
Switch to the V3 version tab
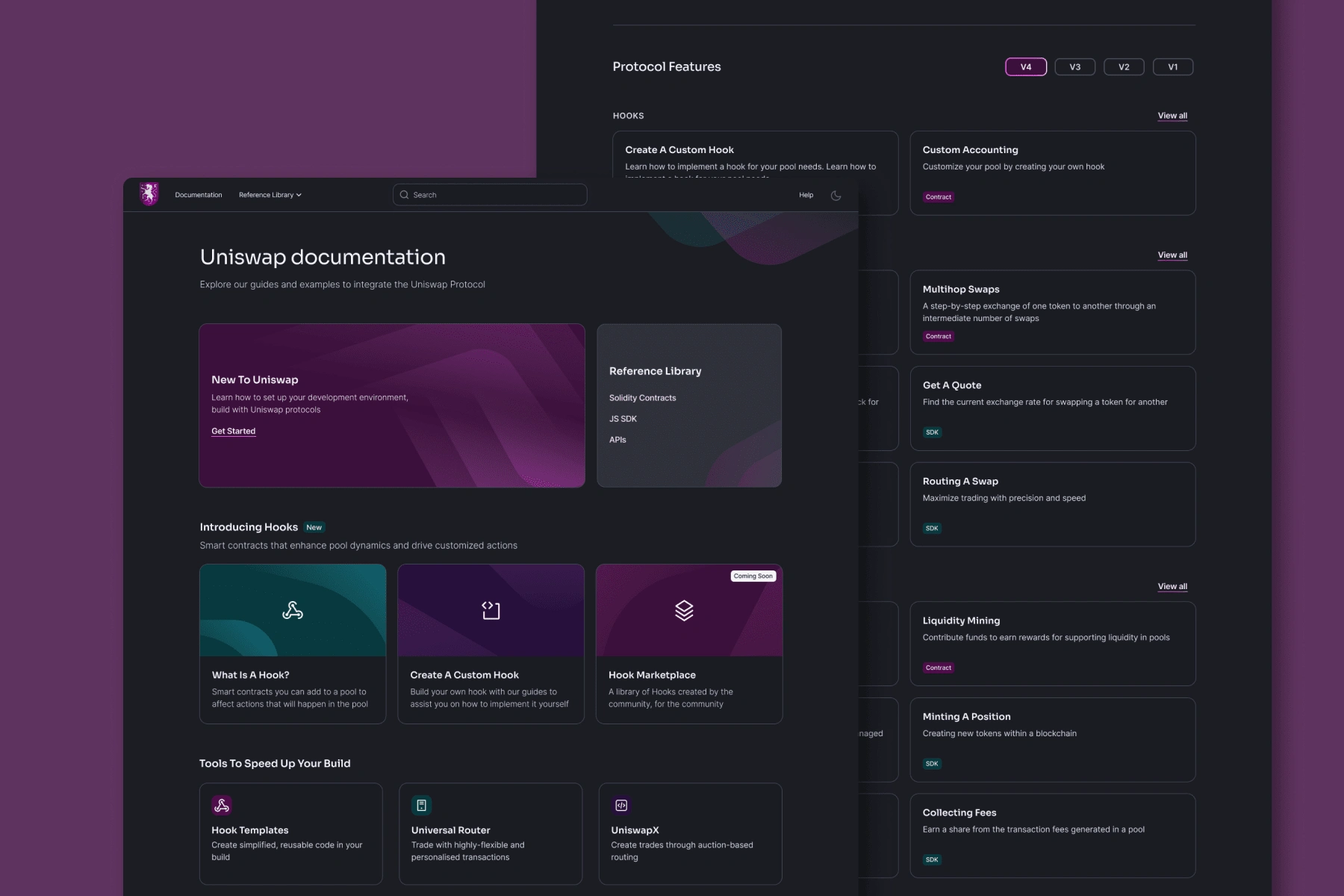pos(1075,66)
